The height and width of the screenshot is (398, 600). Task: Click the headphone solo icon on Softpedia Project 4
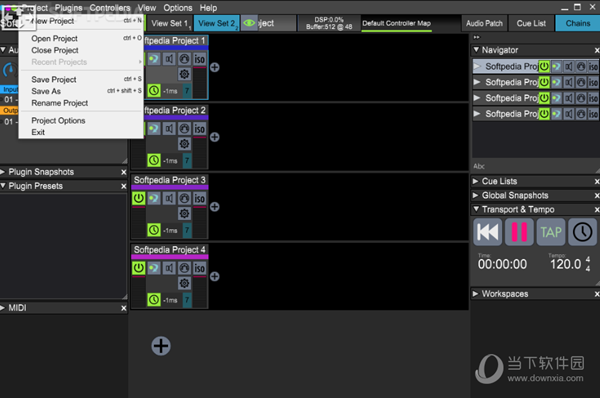pos(184,268)
